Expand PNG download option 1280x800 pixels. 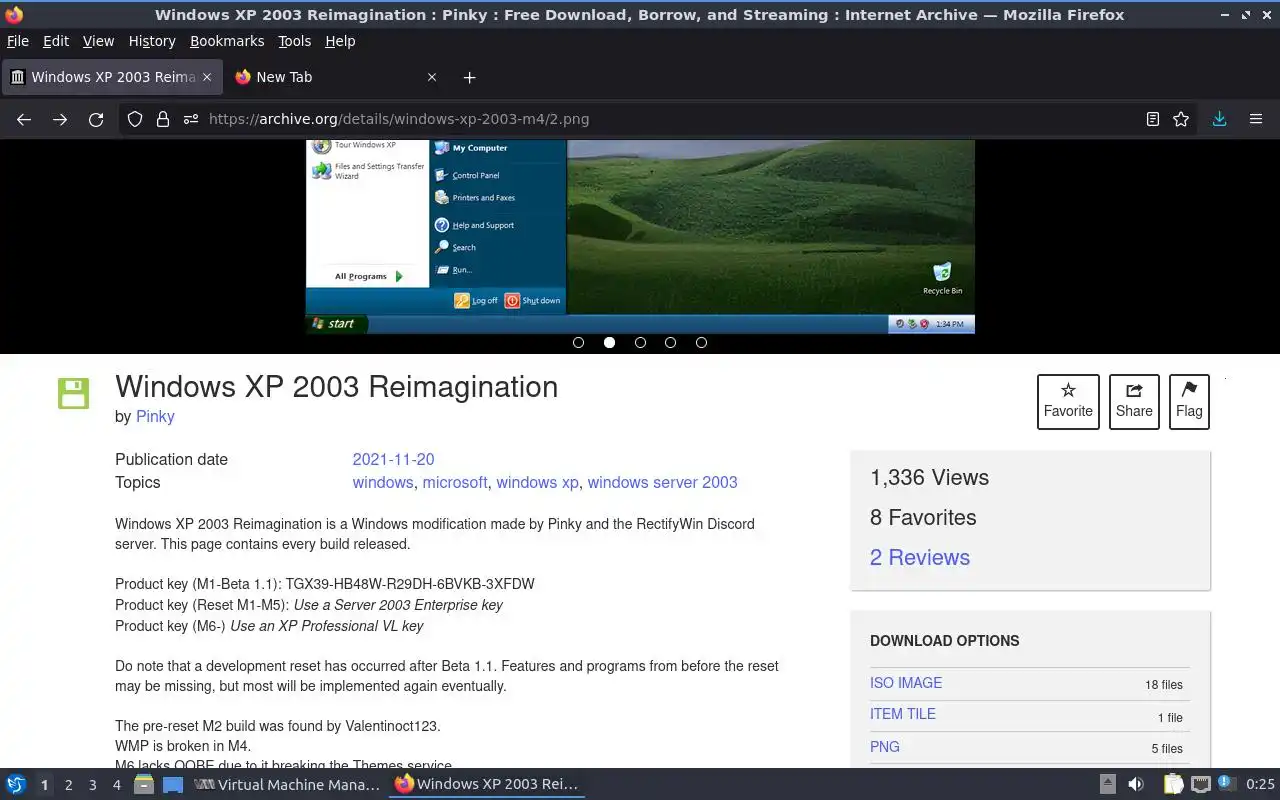click(885, 746)
